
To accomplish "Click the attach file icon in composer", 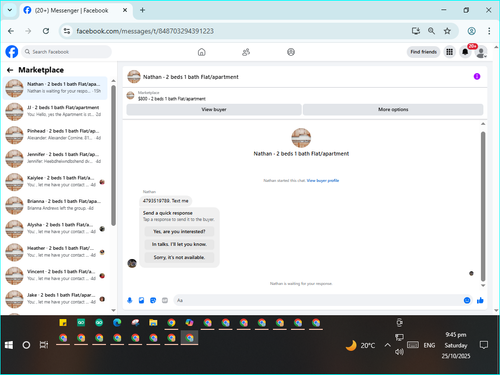I will (x=141, y=300).
